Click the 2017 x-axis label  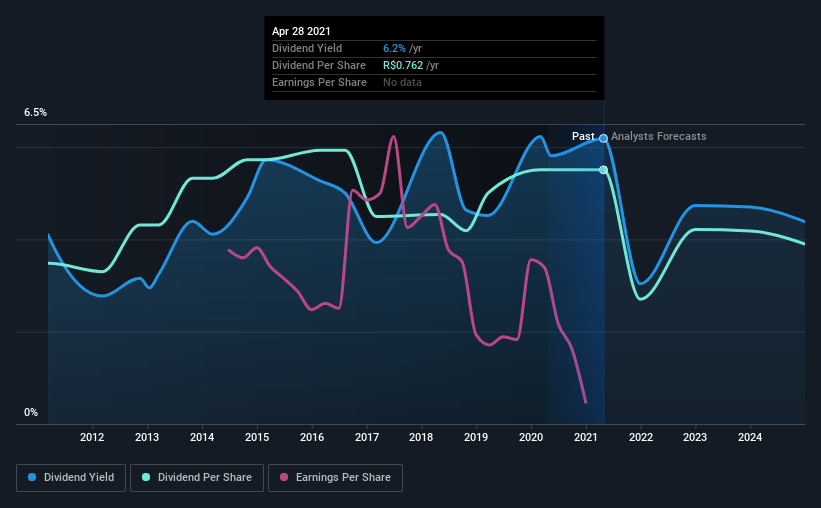[367, 437]
